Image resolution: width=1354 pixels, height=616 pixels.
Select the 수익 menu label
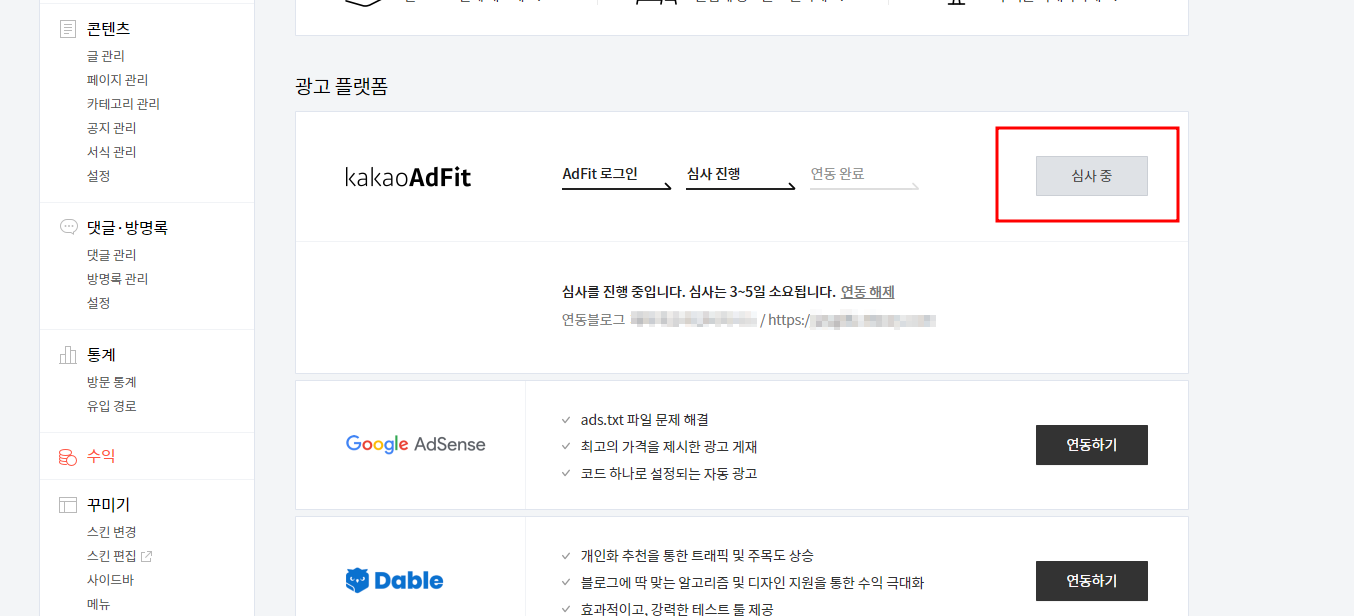101,456
